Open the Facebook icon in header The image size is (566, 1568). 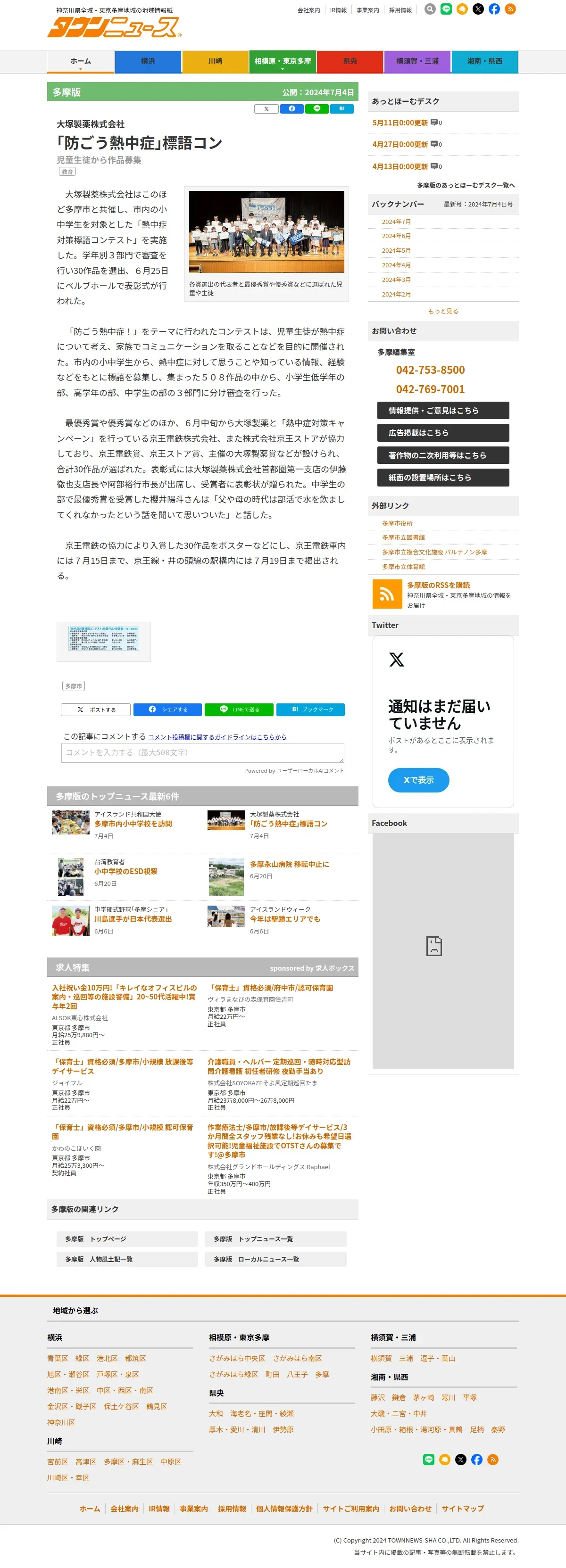pos(494,9)
